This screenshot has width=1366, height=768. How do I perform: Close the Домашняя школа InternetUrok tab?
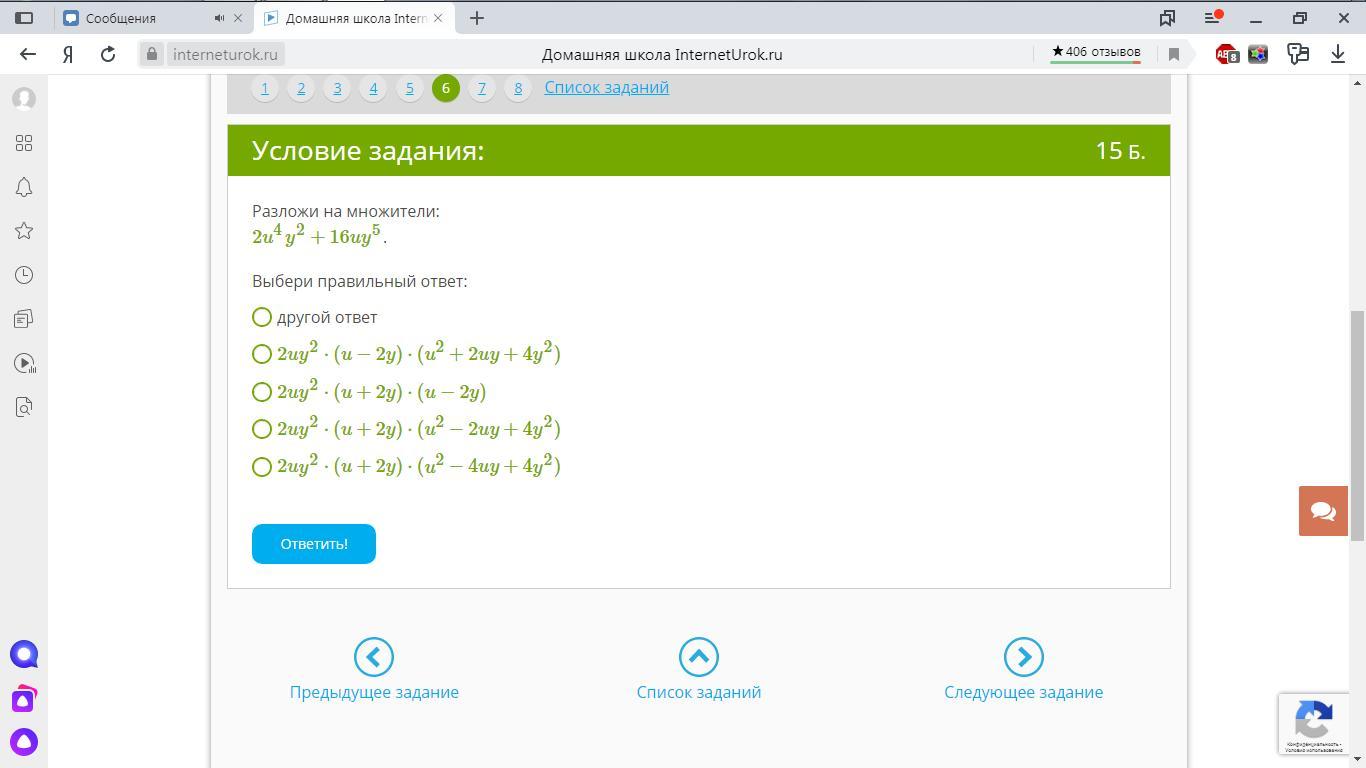tap(437, 18)
